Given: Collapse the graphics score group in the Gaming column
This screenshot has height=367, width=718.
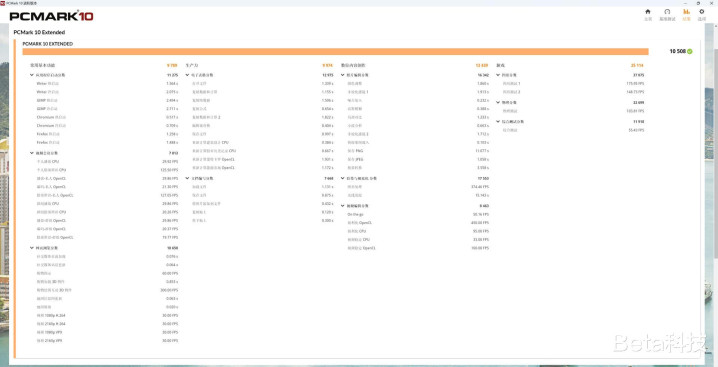Looking at the screenshot, I should point(498,75).
